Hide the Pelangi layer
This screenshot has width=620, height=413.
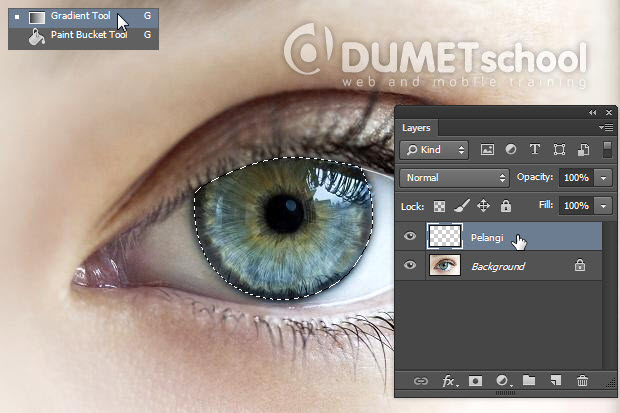[x=410, y=236]
